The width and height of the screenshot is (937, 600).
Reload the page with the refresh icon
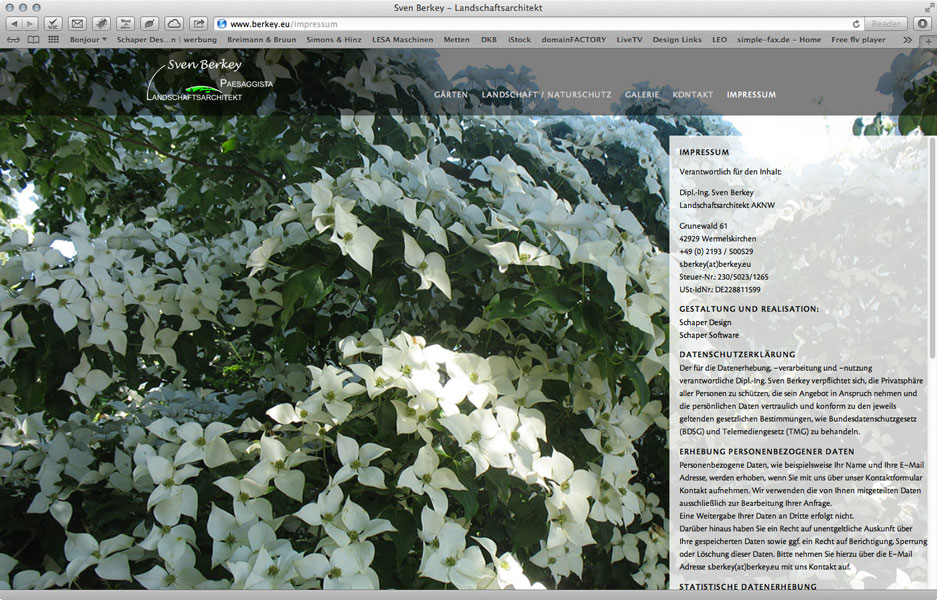coord(856,24)
